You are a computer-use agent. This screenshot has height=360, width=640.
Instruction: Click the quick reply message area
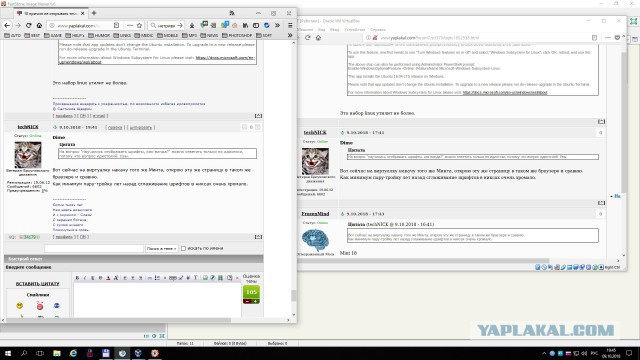157,299
